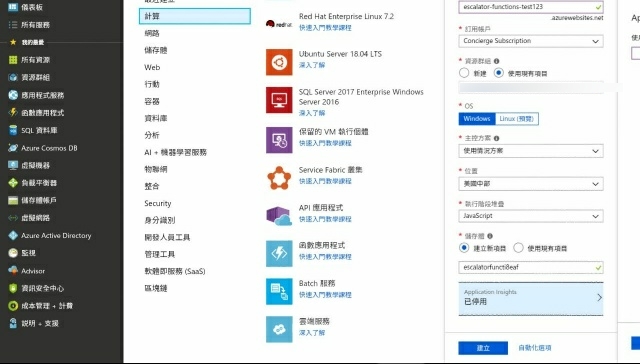This screenshot has width=640, height=364.
Task: Select the 區塊鏈 category
Action: pos(156,288)
